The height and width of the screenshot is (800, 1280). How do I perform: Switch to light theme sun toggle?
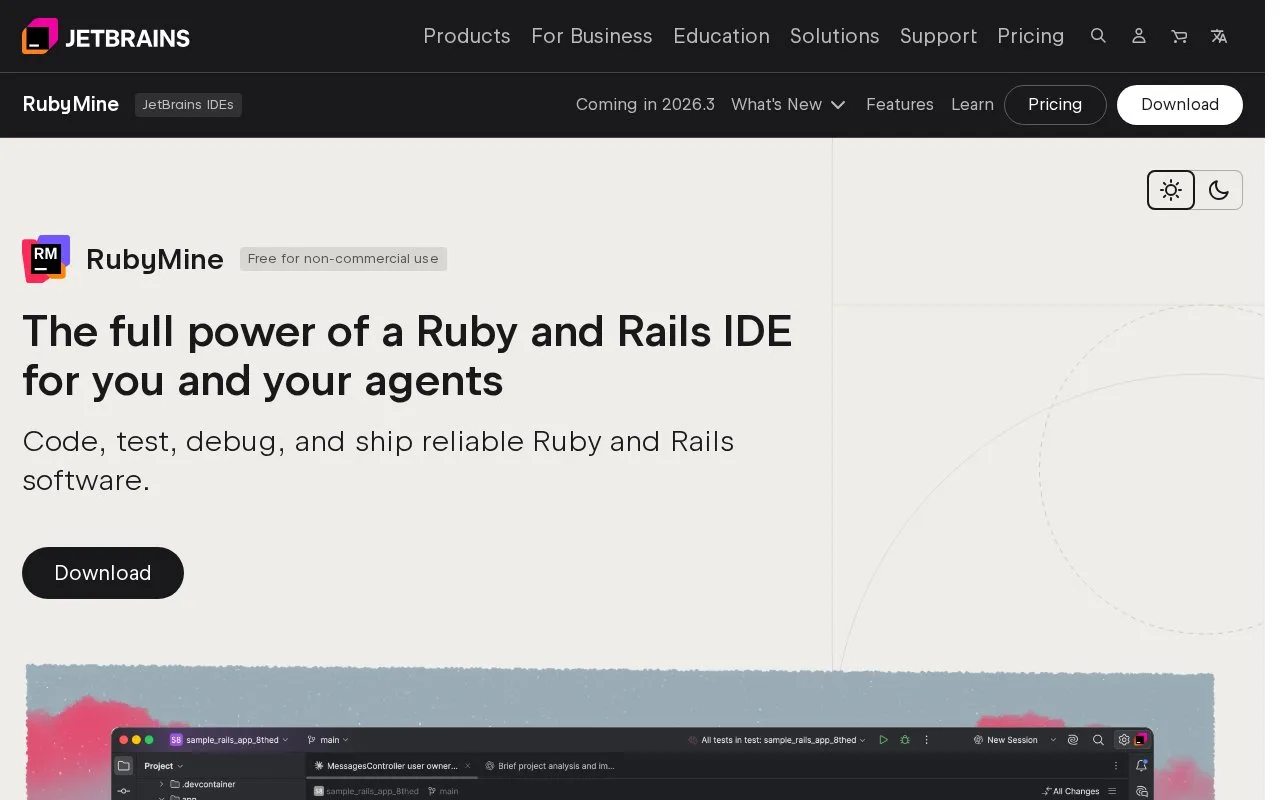[x=1171, y=190]
